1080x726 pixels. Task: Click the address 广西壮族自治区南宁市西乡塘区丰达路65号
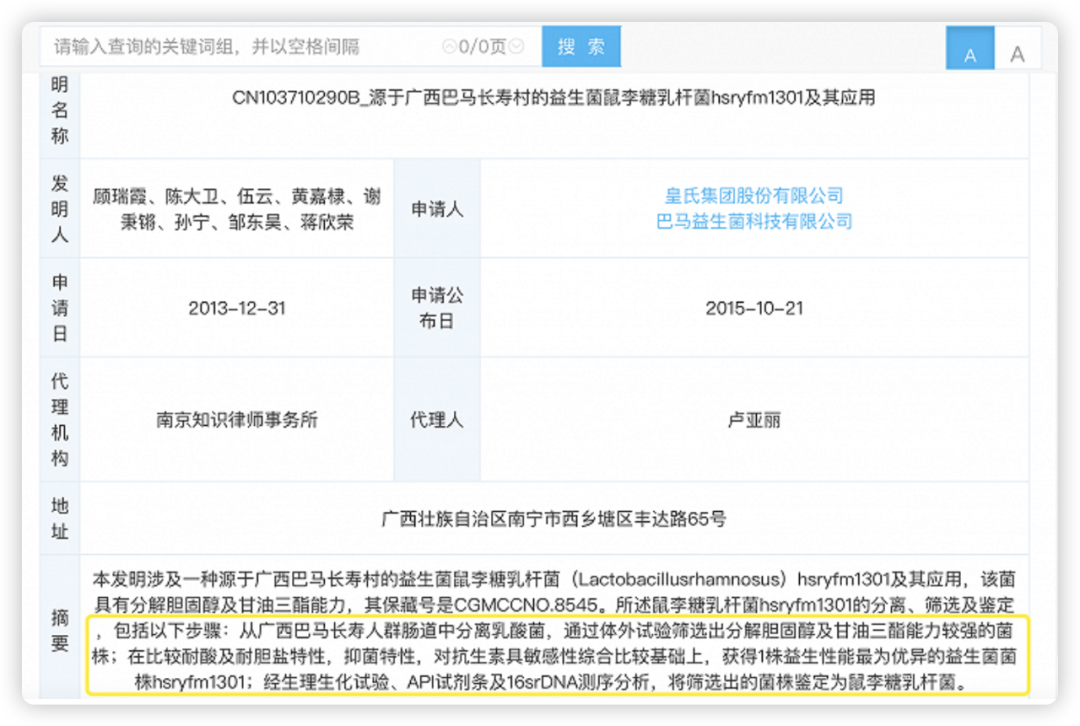coord(554,519)
